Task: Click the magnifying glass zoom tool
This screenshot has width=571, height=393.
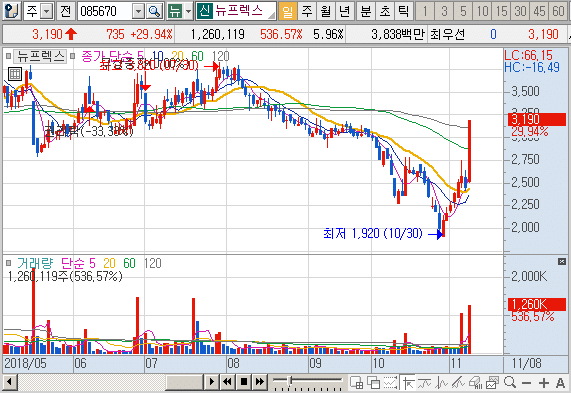Action: point(510,382)
